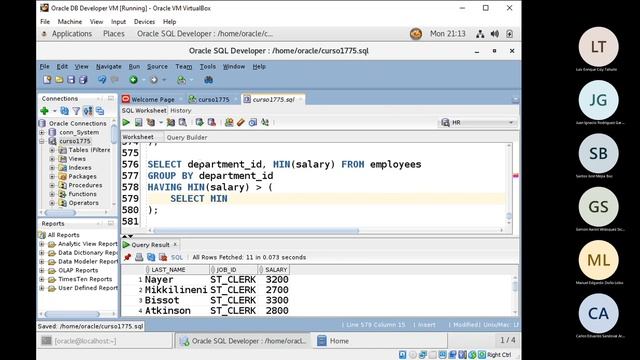Image resolution: width=640 pixels, height=360 pixels.
Task: Open the Source menu
Action: click(x=157, y=67)
